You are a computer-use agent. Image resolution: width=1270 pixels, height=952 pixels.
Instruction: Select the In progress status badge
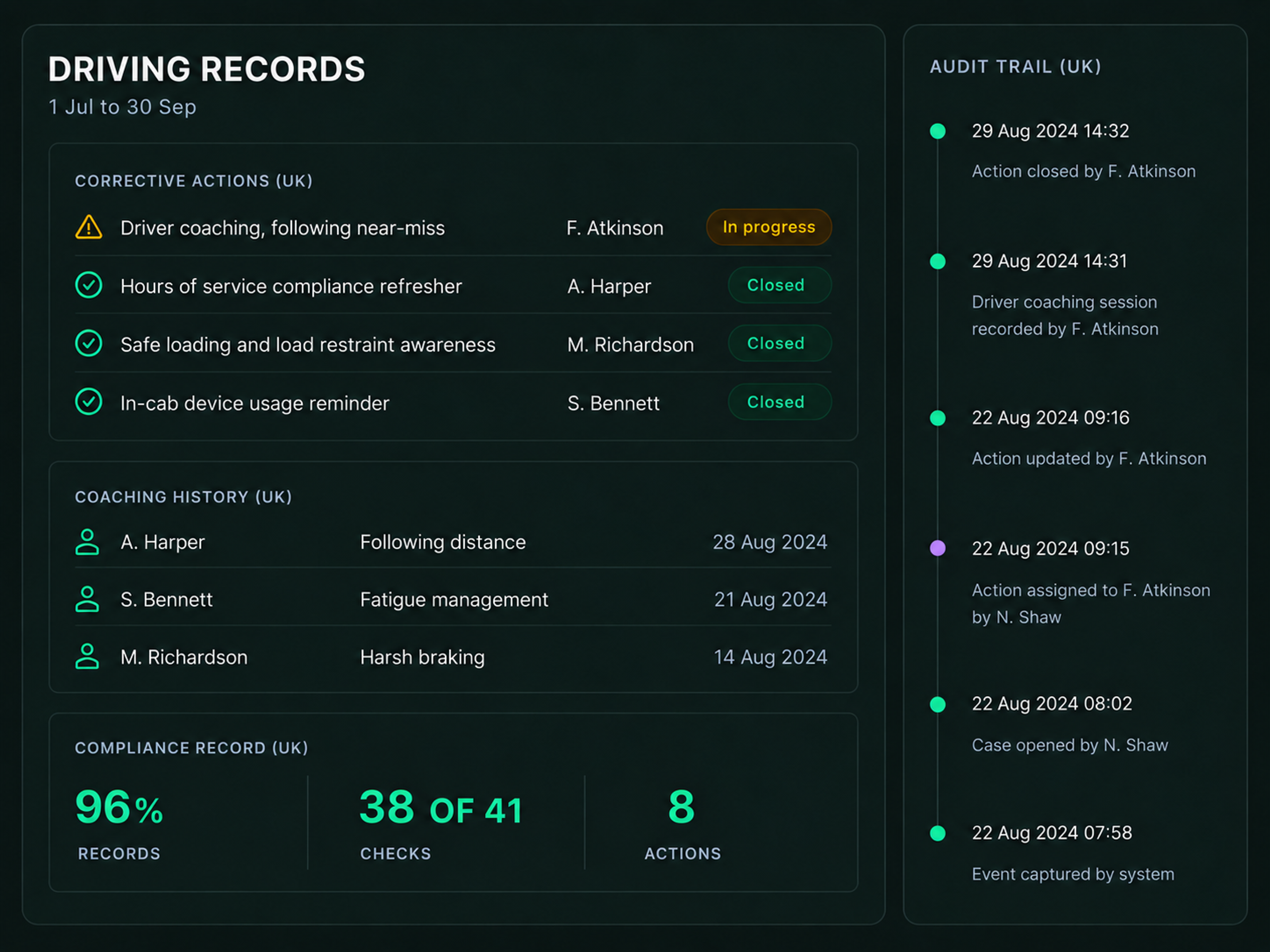click(x=769, y=227)
